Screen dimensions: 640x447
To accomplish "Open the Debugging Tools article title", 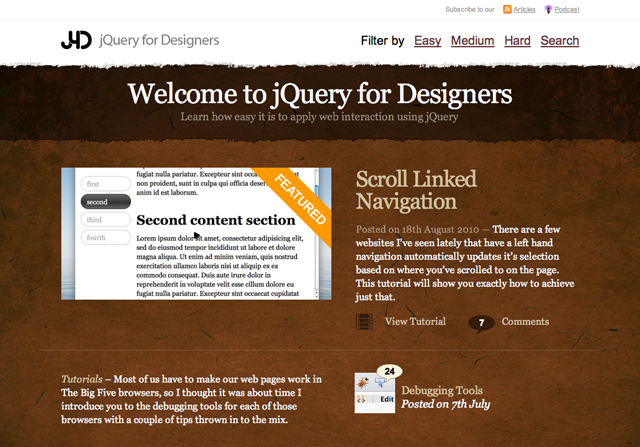I will tap(442, 391).
